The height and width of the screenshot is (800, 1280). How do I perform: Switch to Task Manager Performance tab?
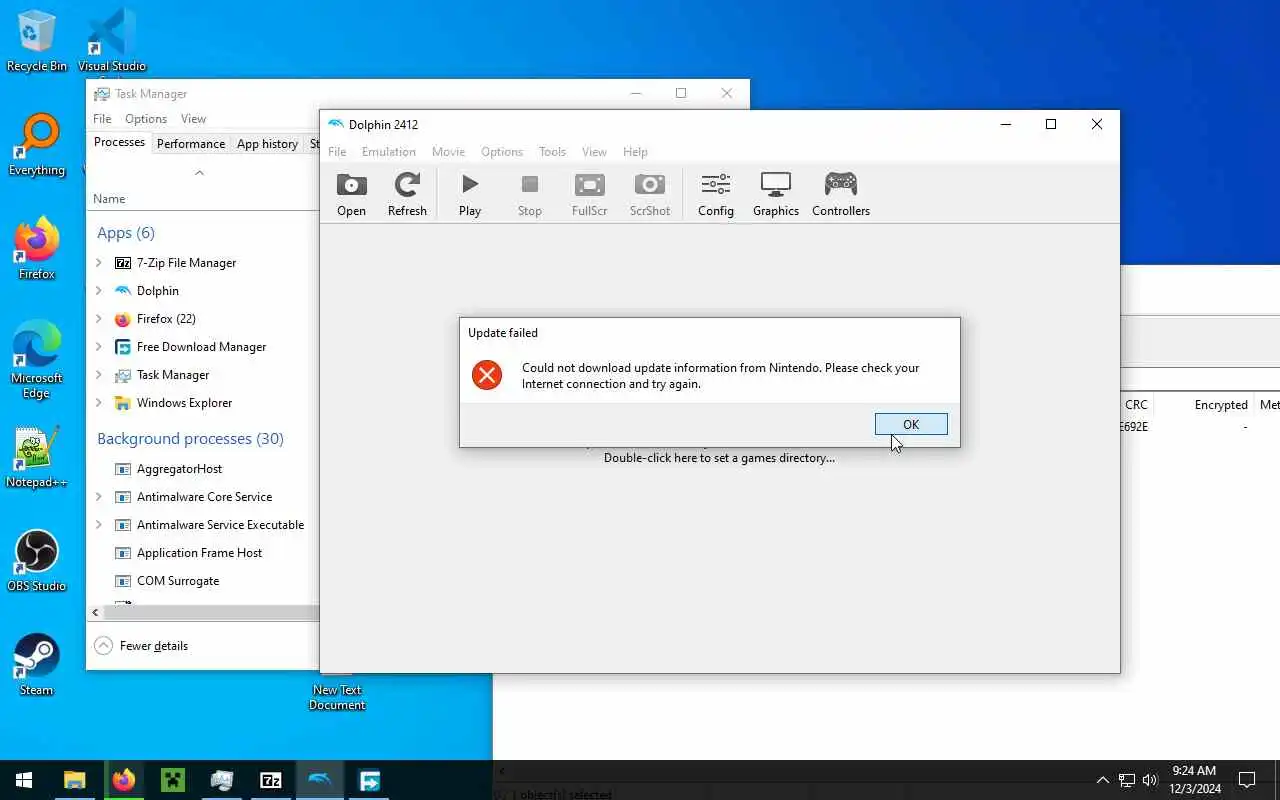[x=191, y=144]
